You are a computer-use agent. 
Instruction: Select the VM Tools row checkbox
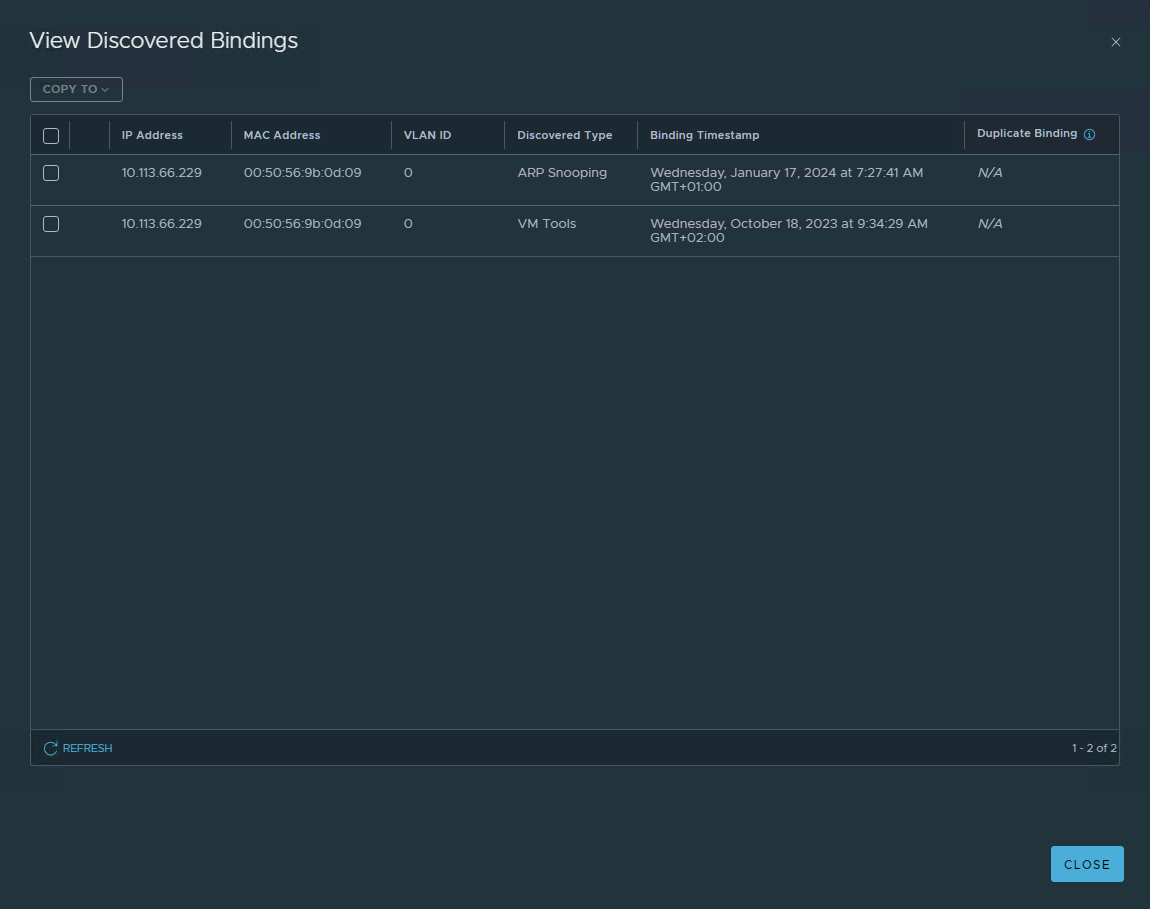point(51,224)
